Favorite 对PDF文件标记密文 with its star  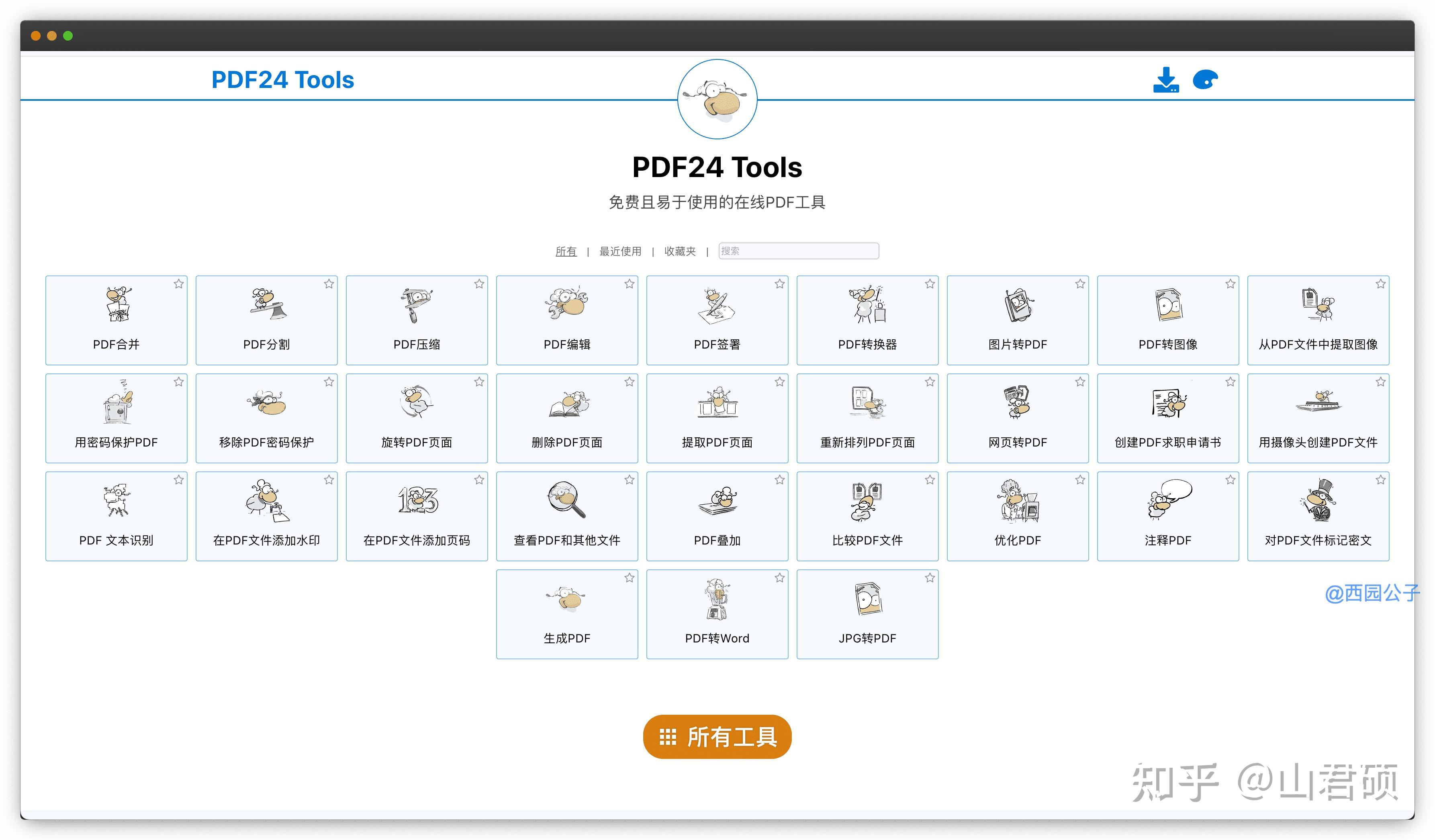pos(1381,480)
